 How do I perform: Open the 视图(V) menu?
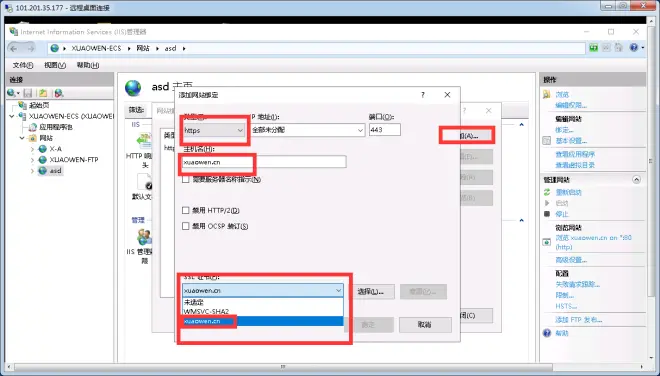coord(55,65)
